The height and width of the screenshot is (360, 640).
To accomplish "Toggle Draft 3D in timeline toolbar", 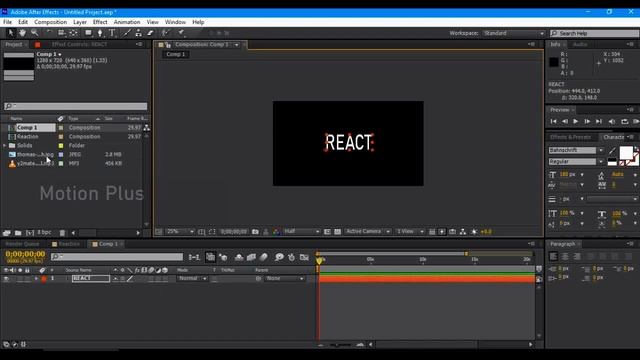I will pos(223,257).
